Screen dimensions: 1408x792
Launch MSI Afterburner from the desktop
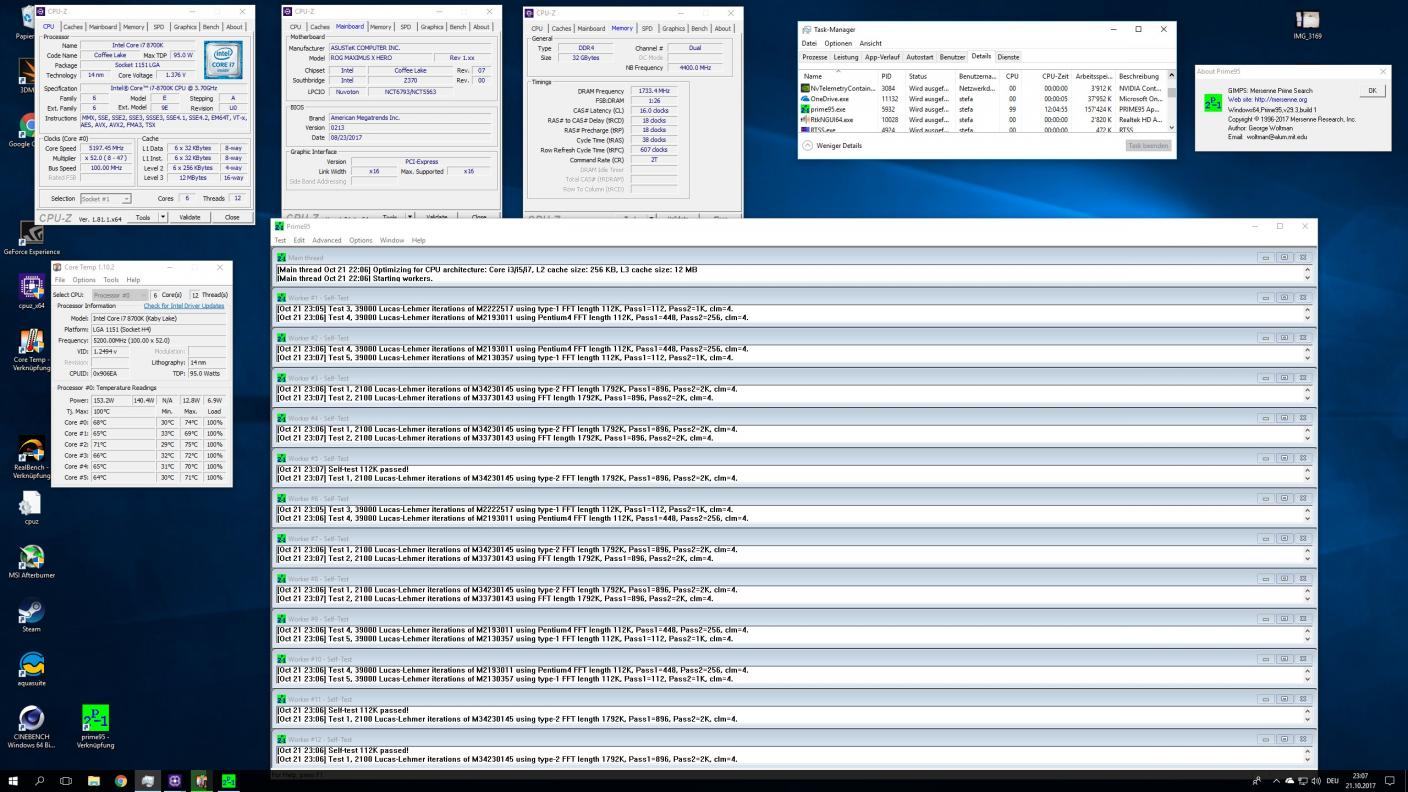coord(31,562)
